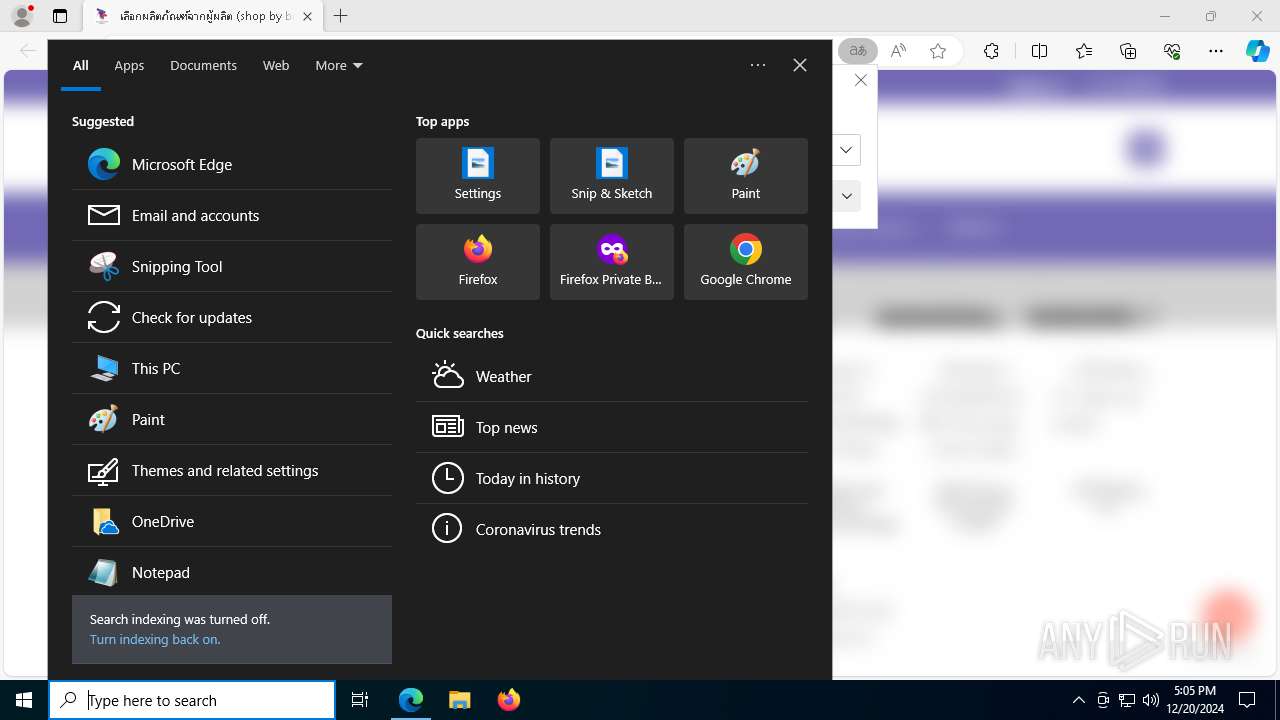Viewport: 1280px width, 720px height.
Task: Open Edge profile avatar
Action: (22, 16)
